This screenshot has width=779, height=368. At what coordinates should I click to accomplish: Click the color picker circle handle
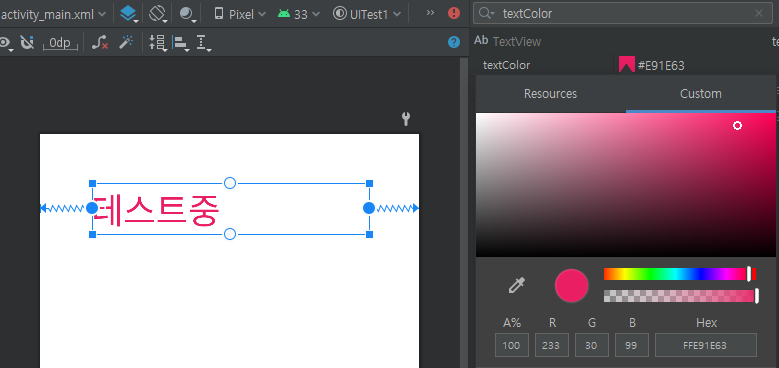pyautogui.click(x=737, y=126)
